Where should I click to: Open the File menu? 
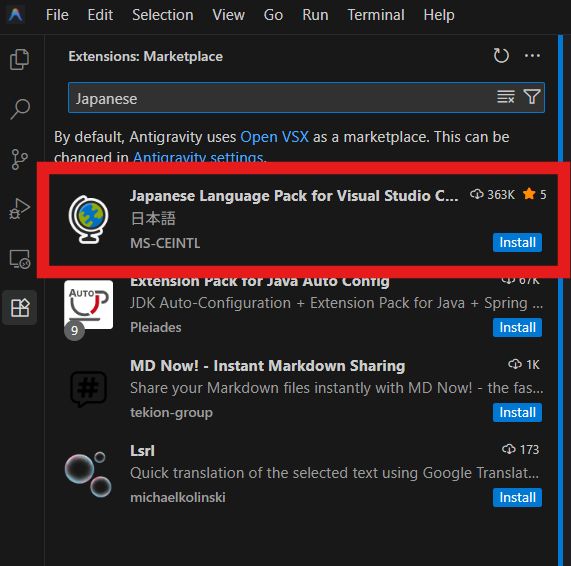(57, 15)
